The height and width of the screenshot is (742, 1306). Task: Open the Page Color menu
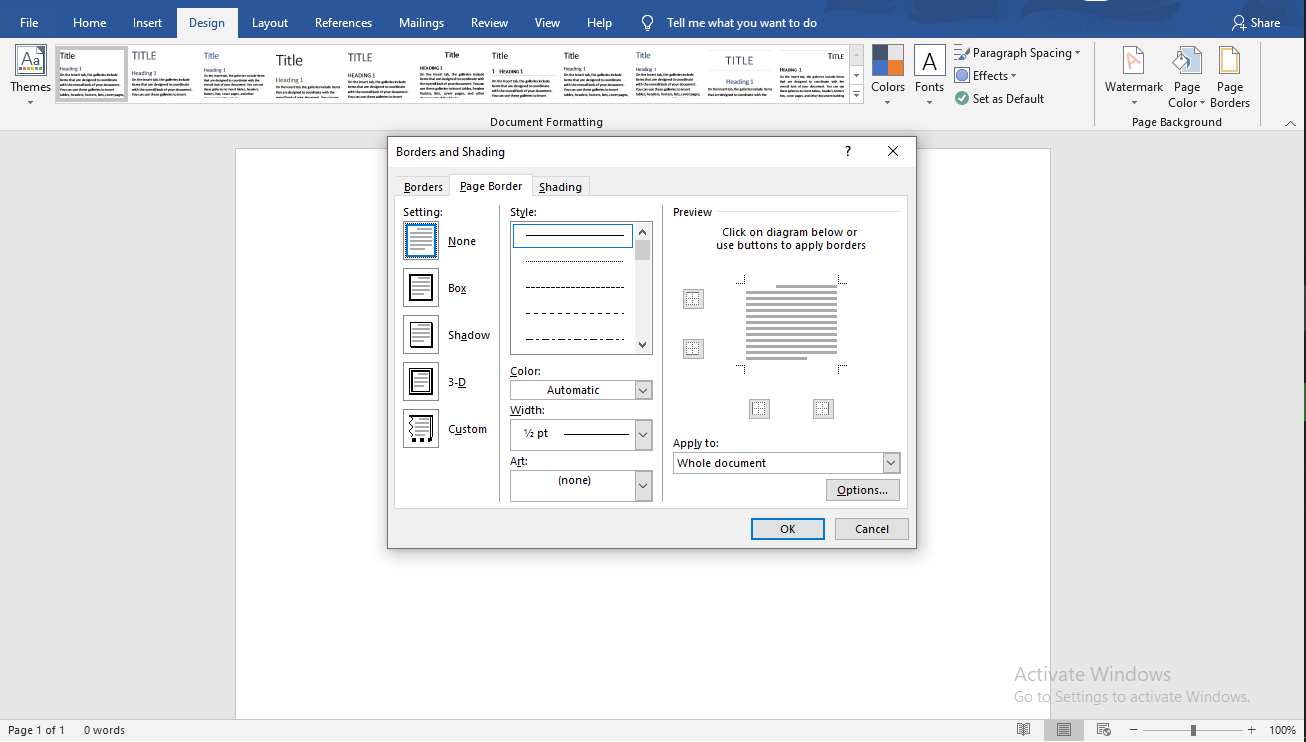point(1187,75)
